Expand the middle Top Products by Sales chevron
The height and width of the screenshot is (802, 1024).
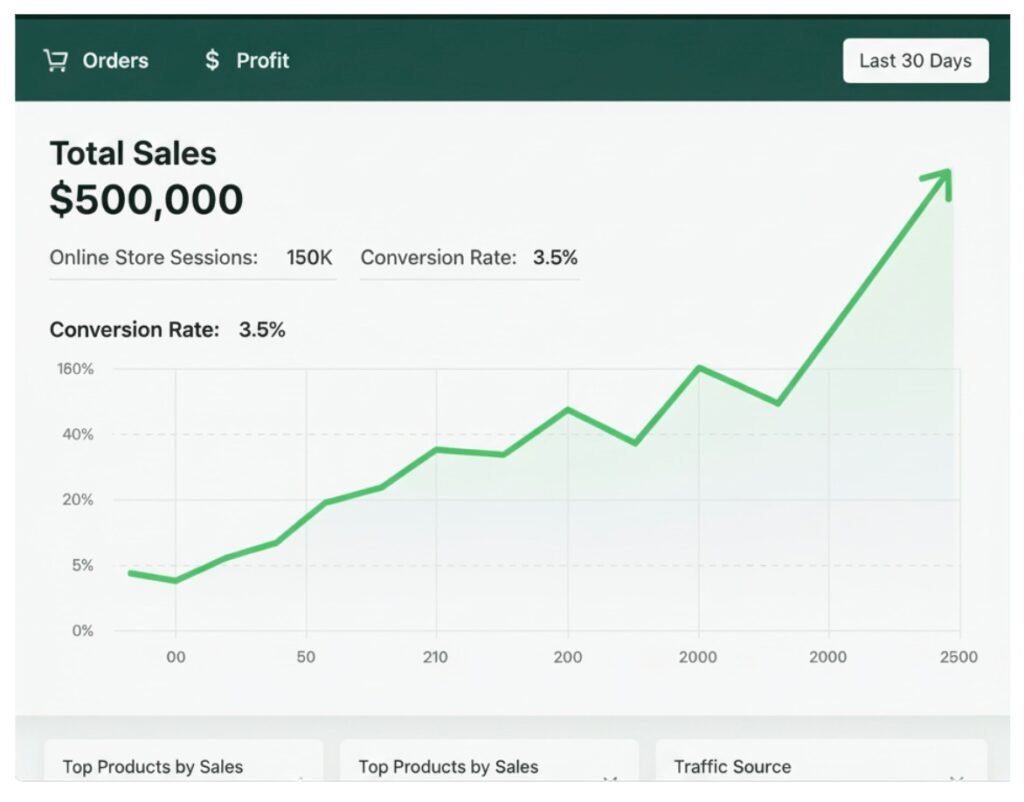[x=611, y=778]
